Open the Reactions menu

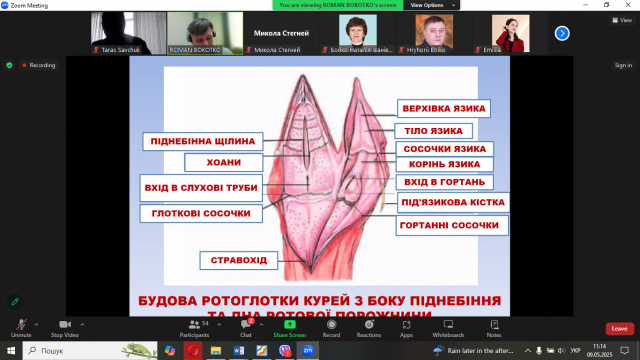point(369,328)
